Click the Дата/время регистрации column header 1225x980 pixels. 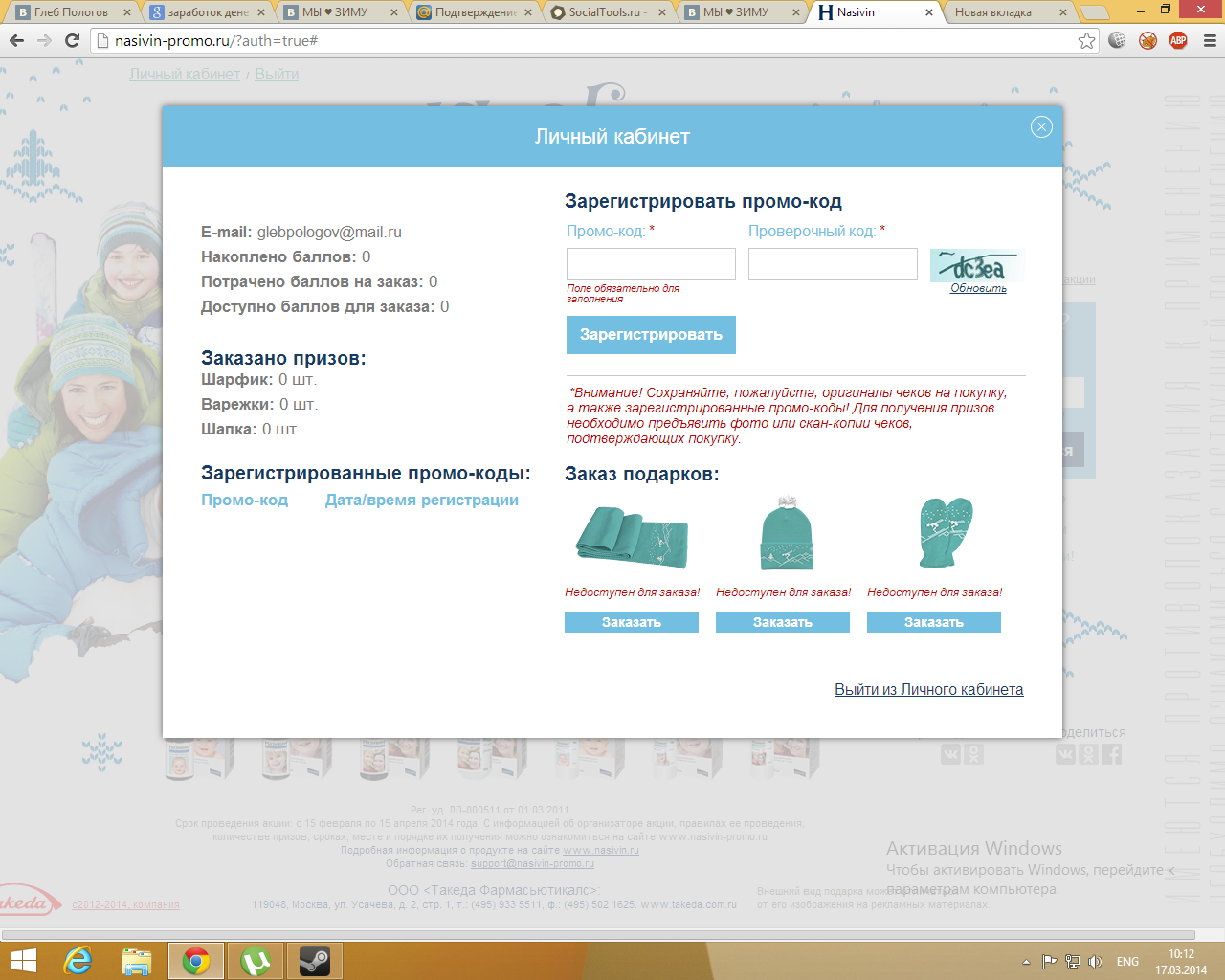(x=422, y=500)
